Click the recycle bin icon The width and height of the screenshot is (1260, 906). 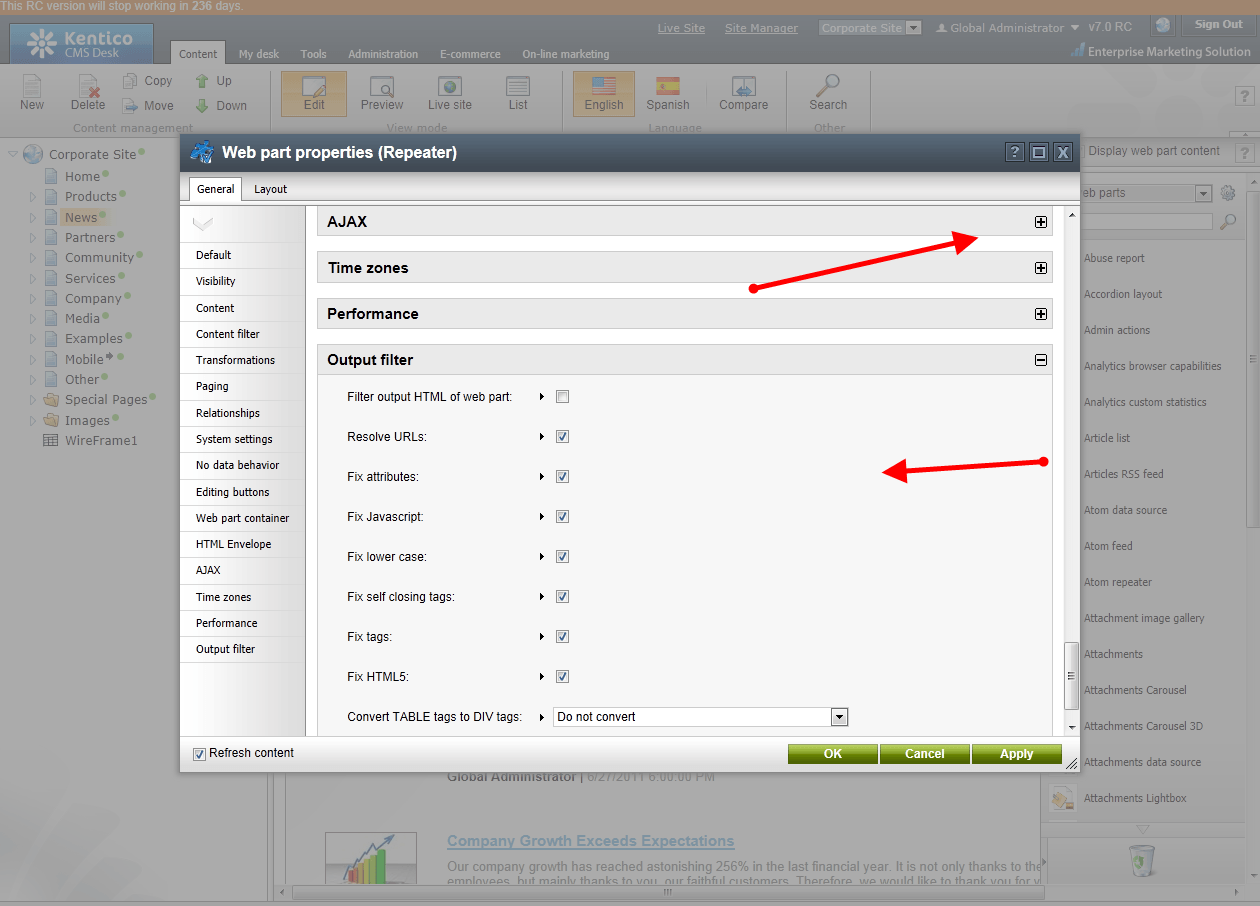(1141, 859)
